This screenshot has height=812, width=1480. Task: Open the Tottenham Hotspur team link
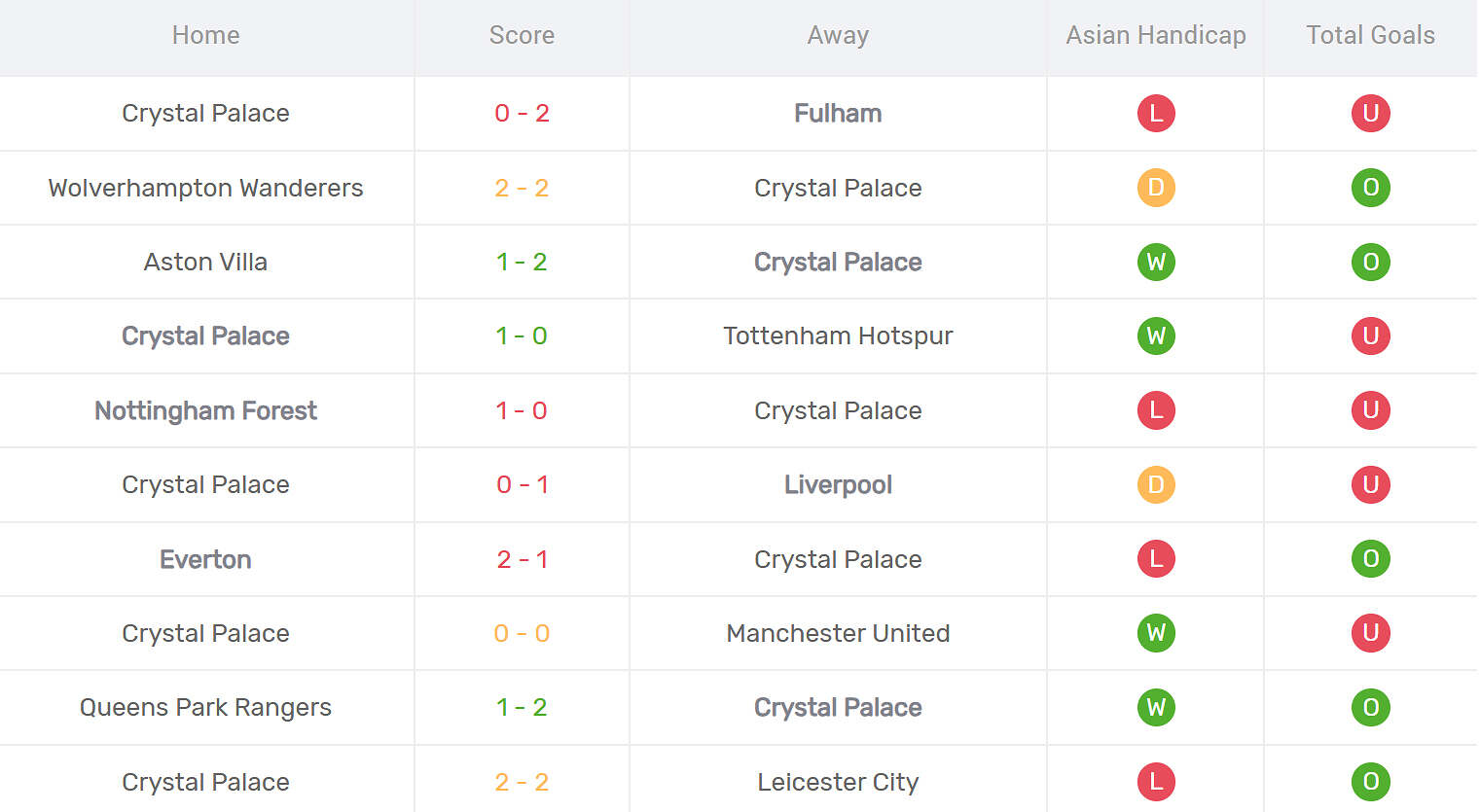pyautogui.click(x=838, y=336)
